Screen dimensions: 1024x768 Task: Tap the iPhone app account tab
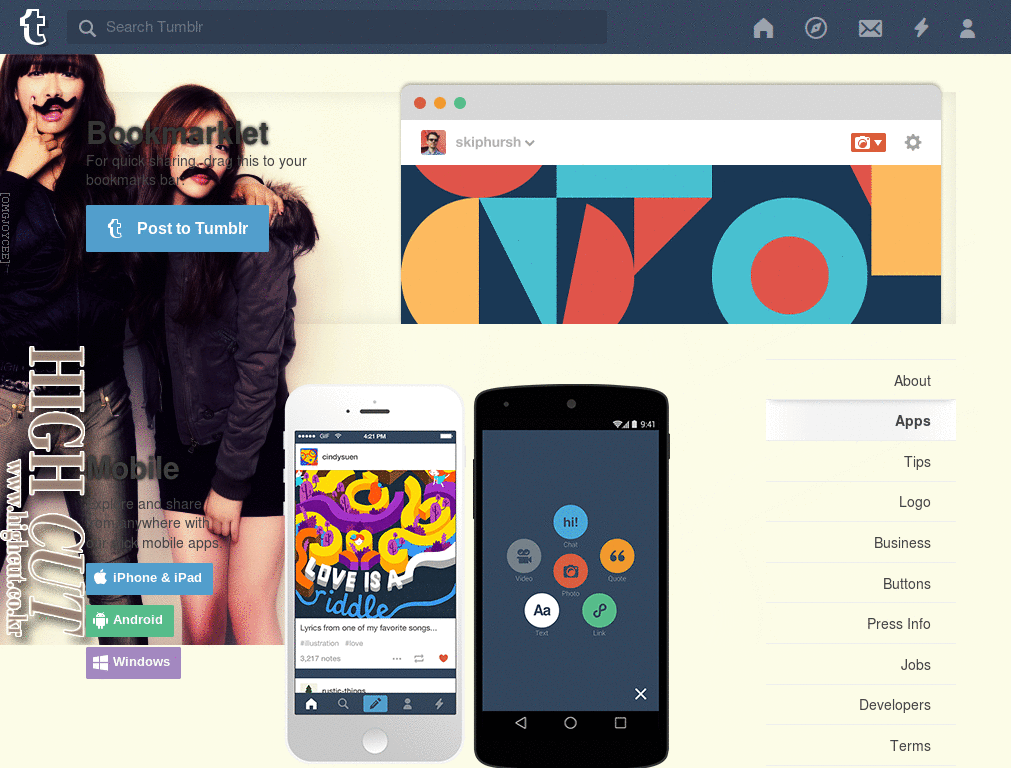point(407,704)
